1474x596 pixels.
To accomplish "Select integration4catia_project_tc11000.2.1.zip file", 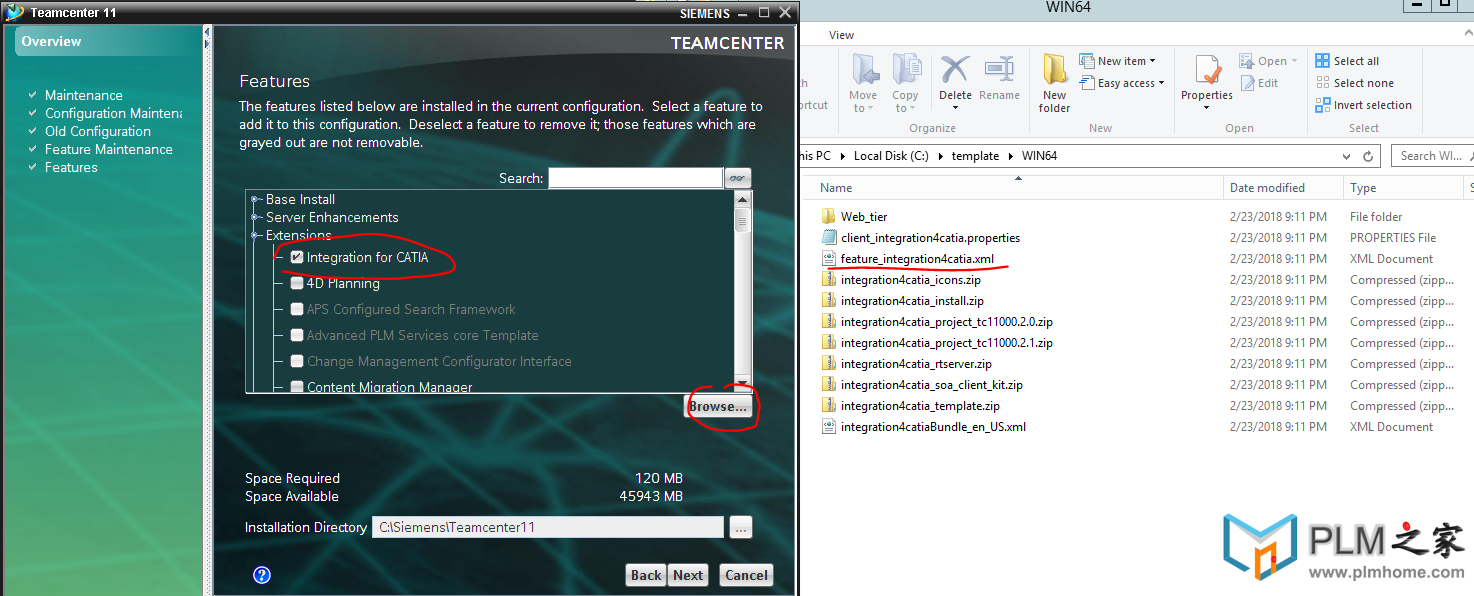I will coord(946,342).
